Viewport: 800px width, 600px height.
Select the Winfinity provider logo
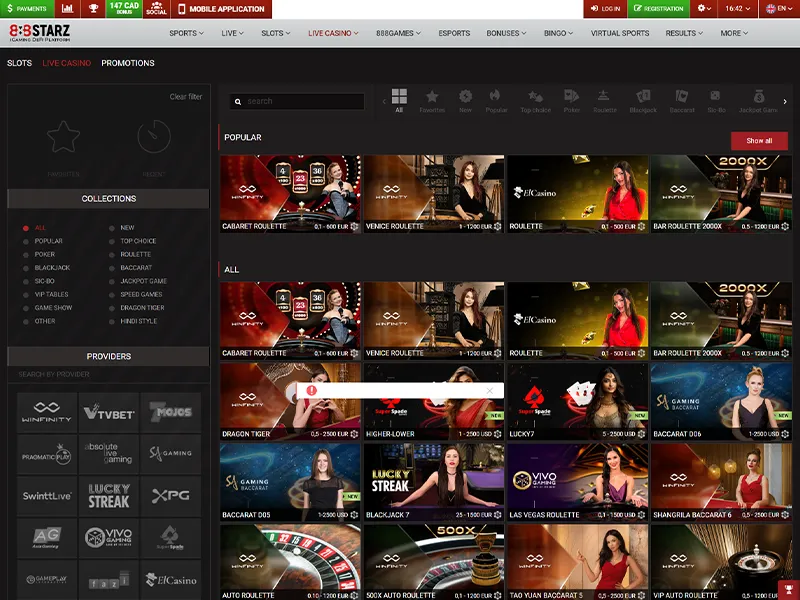point(46,412)
